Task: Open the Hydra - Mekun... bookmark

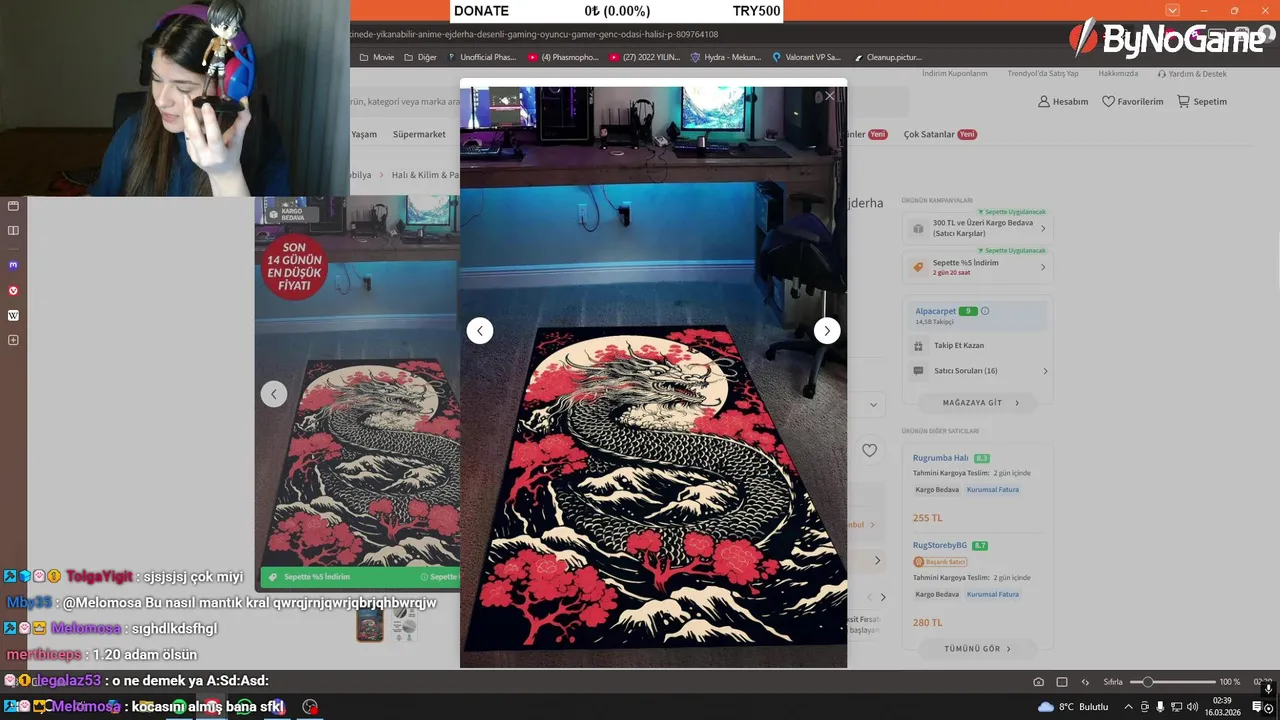Action: pos(726,57)
